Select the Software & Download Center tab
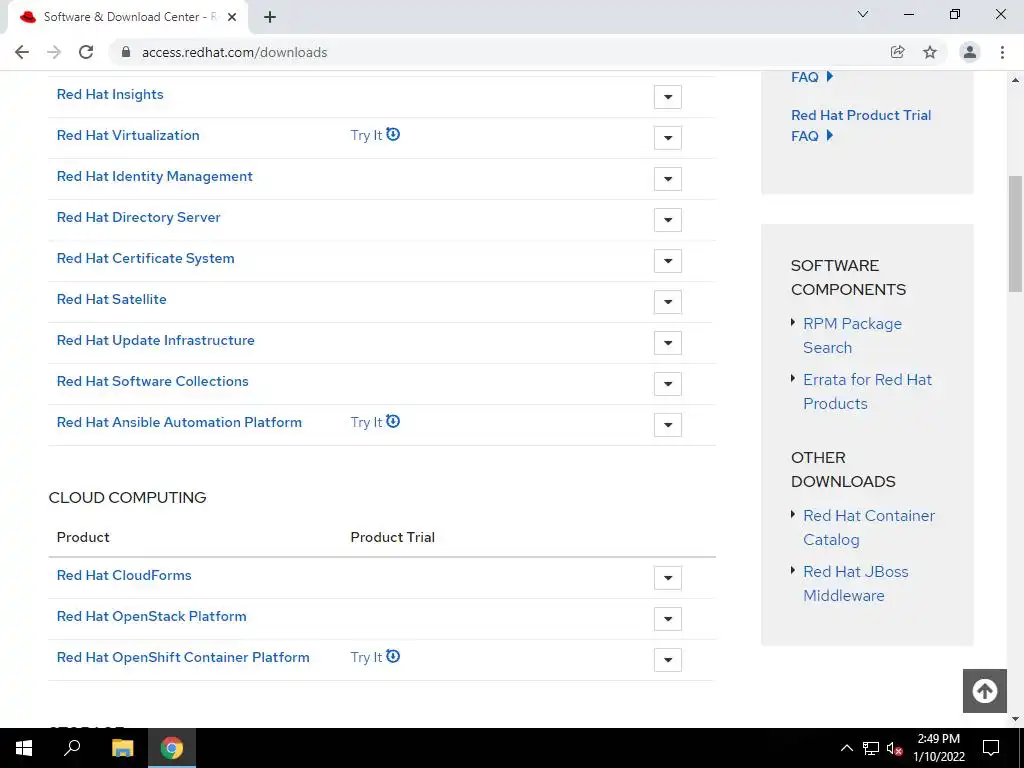 pyautogui.click(x=128, y=17)
